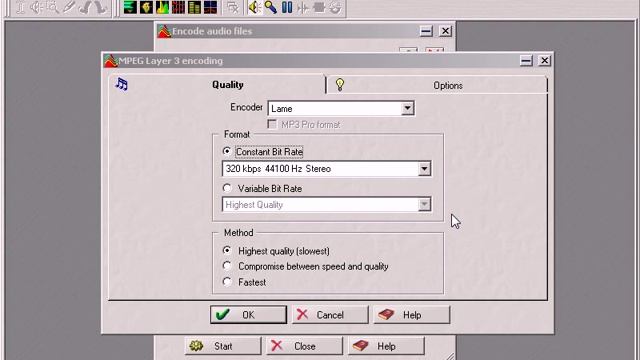
Task: Choose the Fastest encoding method
Action: [244, 282]
